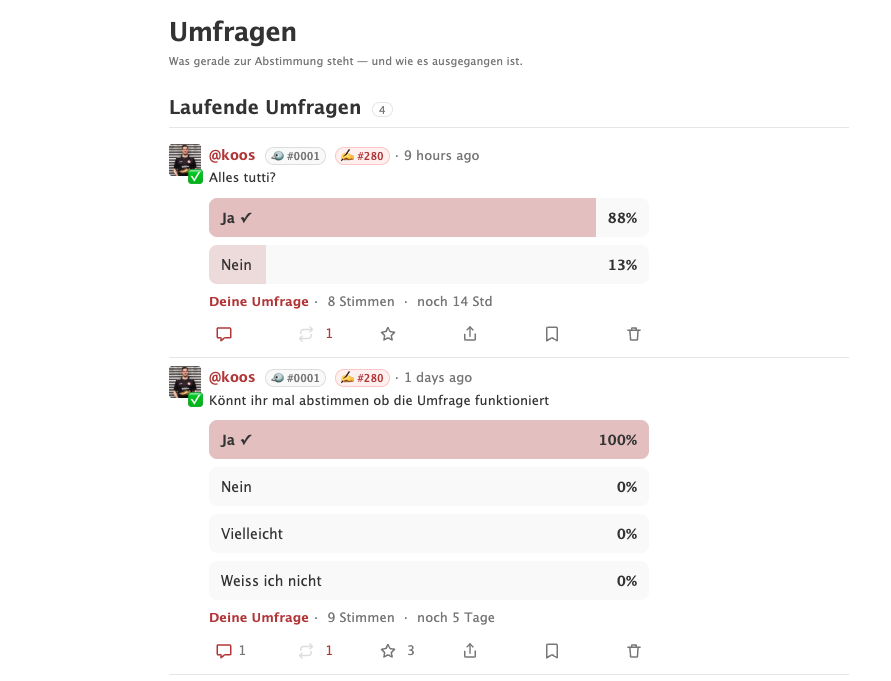Select 'Nein' option with 13% votes
The width and height of the screenshot is (891, 681).
pyautogui.click(x=429, y=265)
